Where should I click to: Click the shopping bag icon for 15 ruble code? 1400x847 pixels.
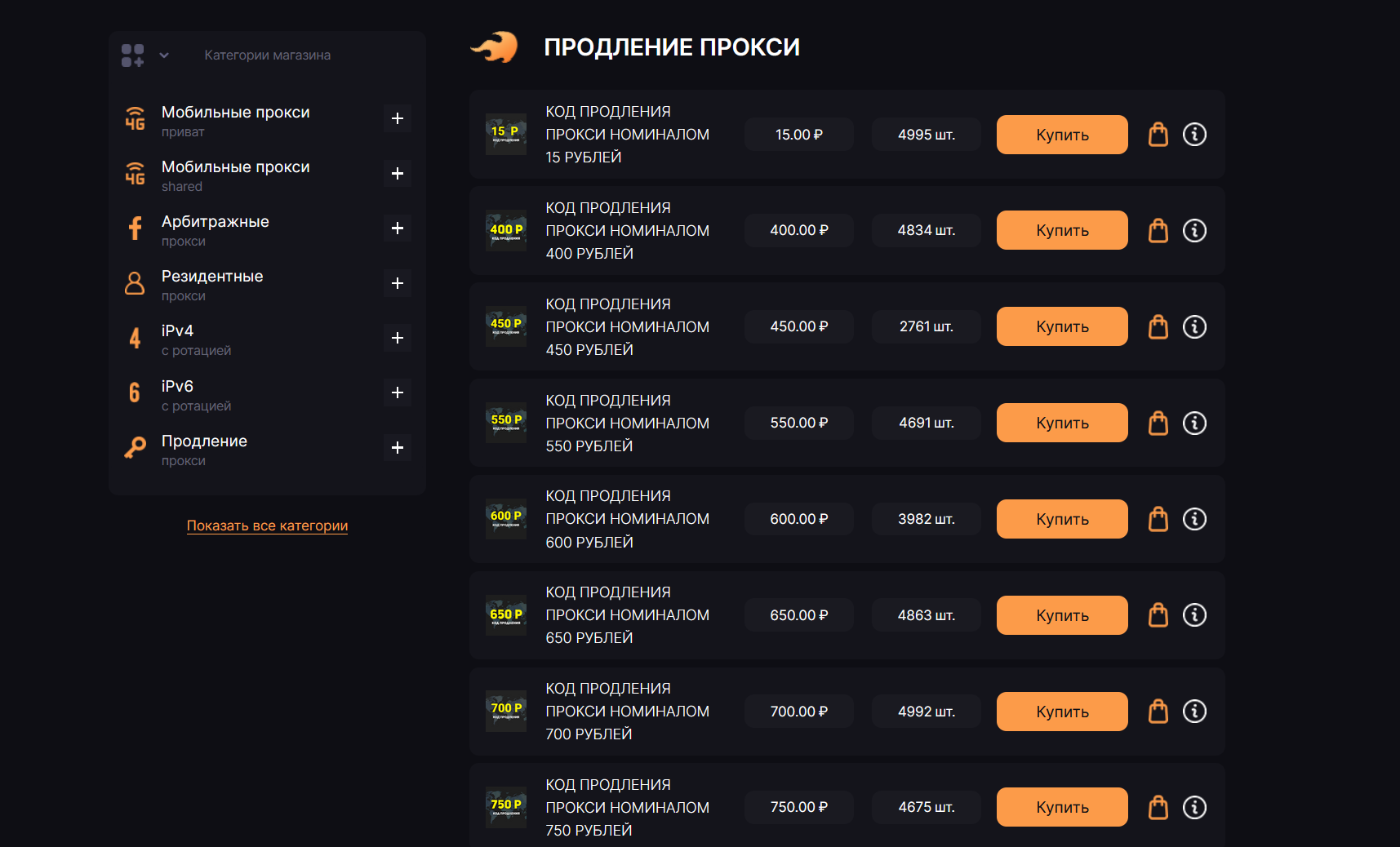[x=1158, y=135]
